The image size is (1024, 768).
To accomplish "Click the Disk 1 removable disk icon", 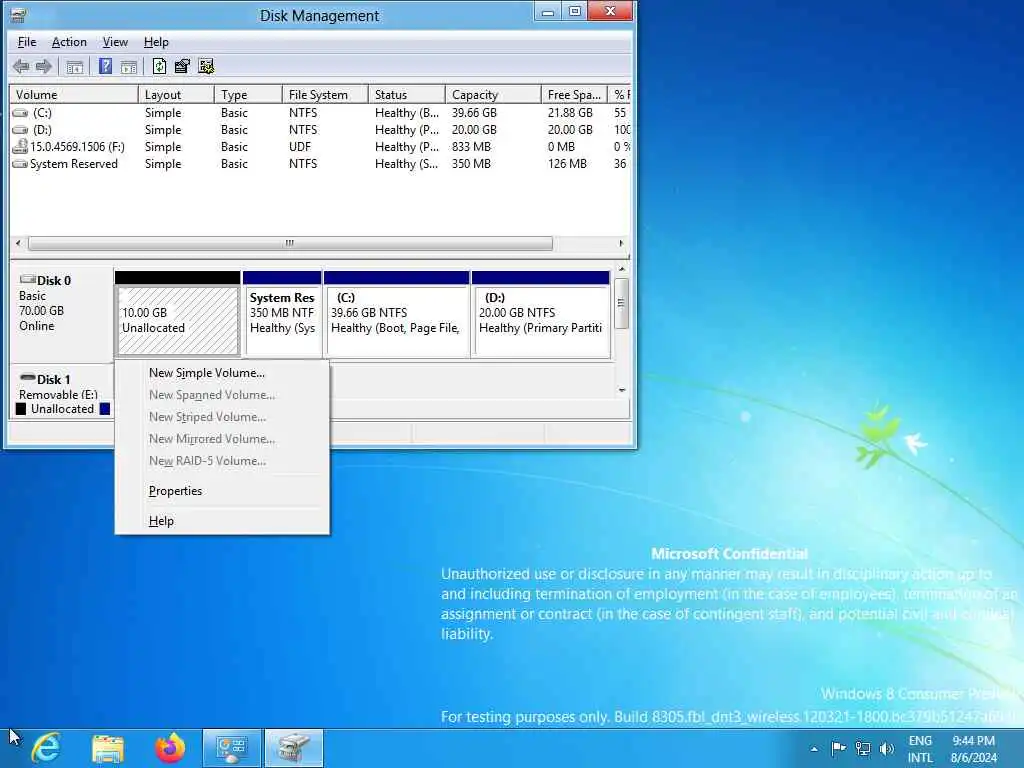I will [27, 378].
